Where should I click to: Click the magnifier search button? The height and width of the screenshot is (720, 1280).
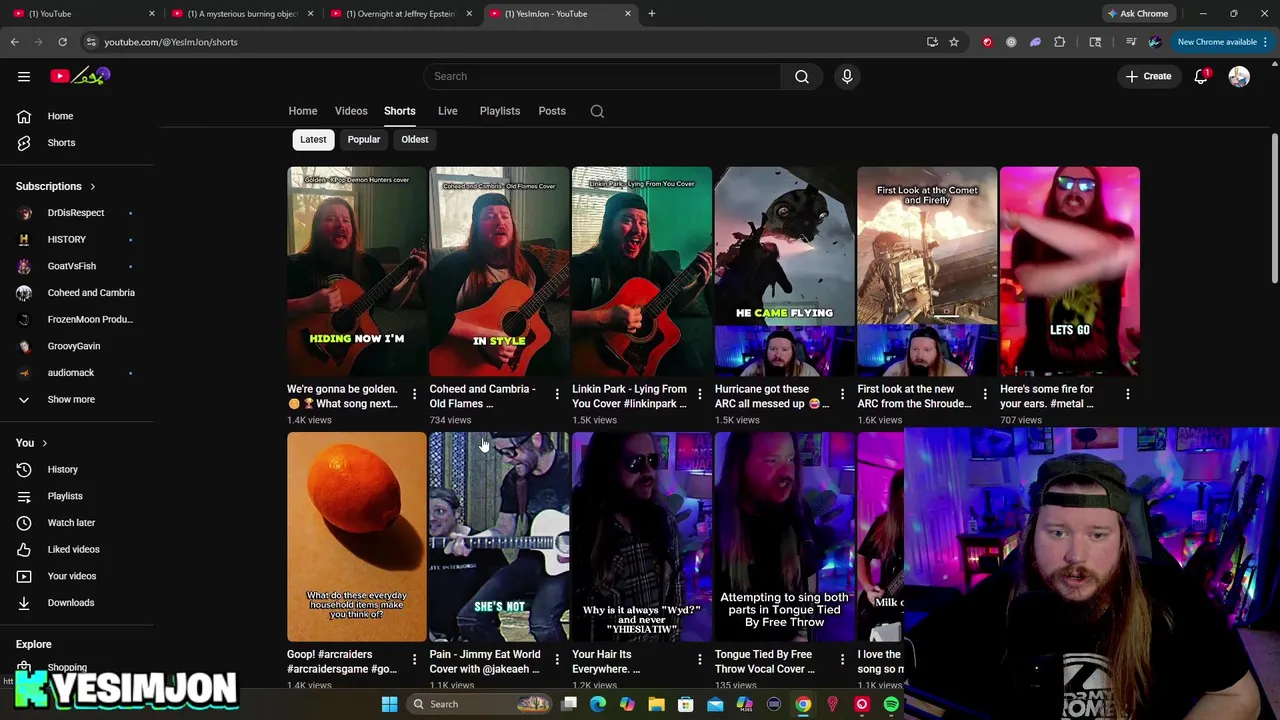[x=802, y=76]
